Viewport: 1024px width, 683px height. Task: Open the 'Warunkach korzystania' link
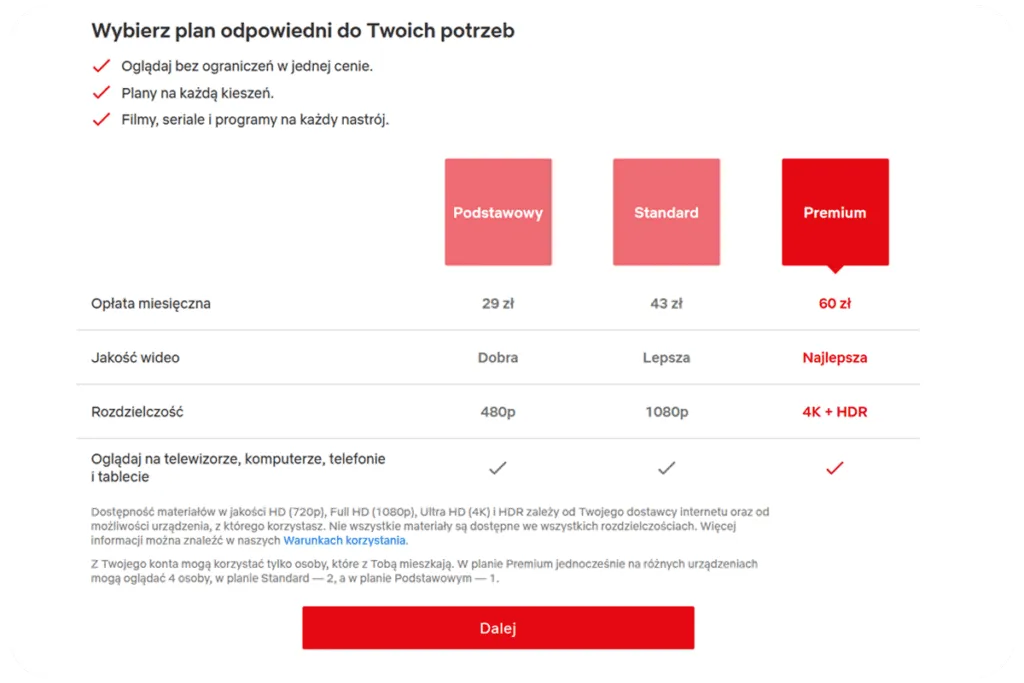pos(344,539)
